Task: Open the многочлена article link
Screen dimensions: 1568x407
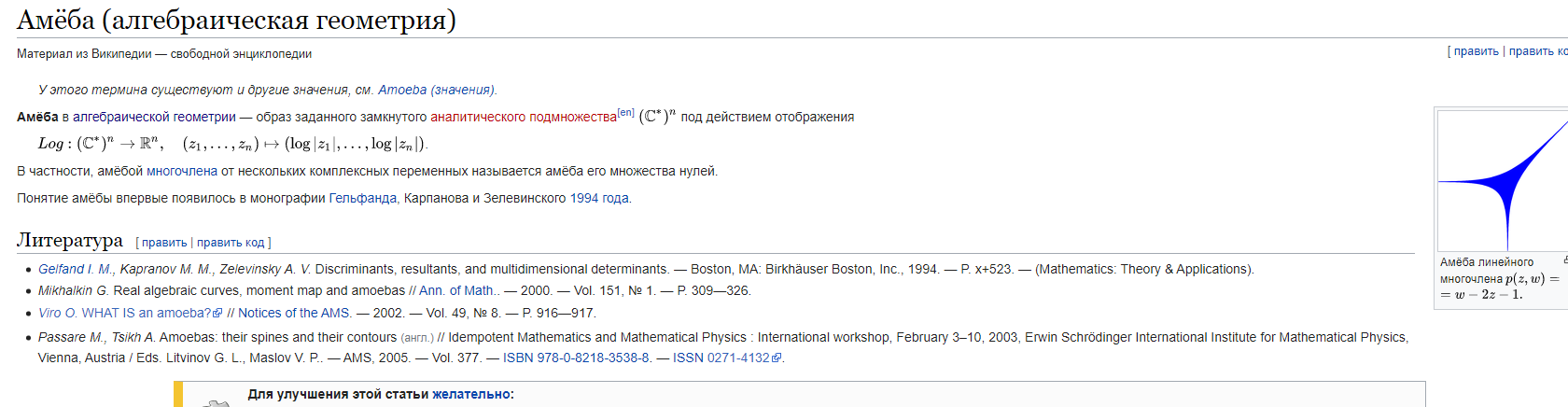Action: pos(182,171)
